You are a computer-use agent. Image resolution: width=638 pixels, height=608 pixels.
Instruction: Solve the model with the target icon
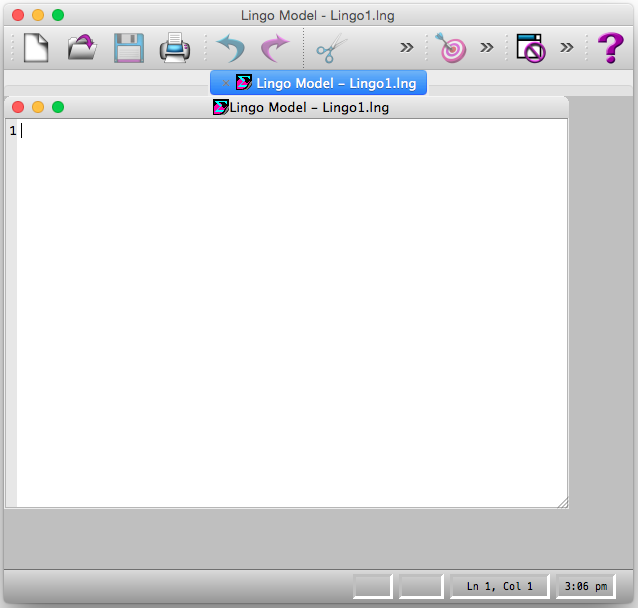coord(452,47)
